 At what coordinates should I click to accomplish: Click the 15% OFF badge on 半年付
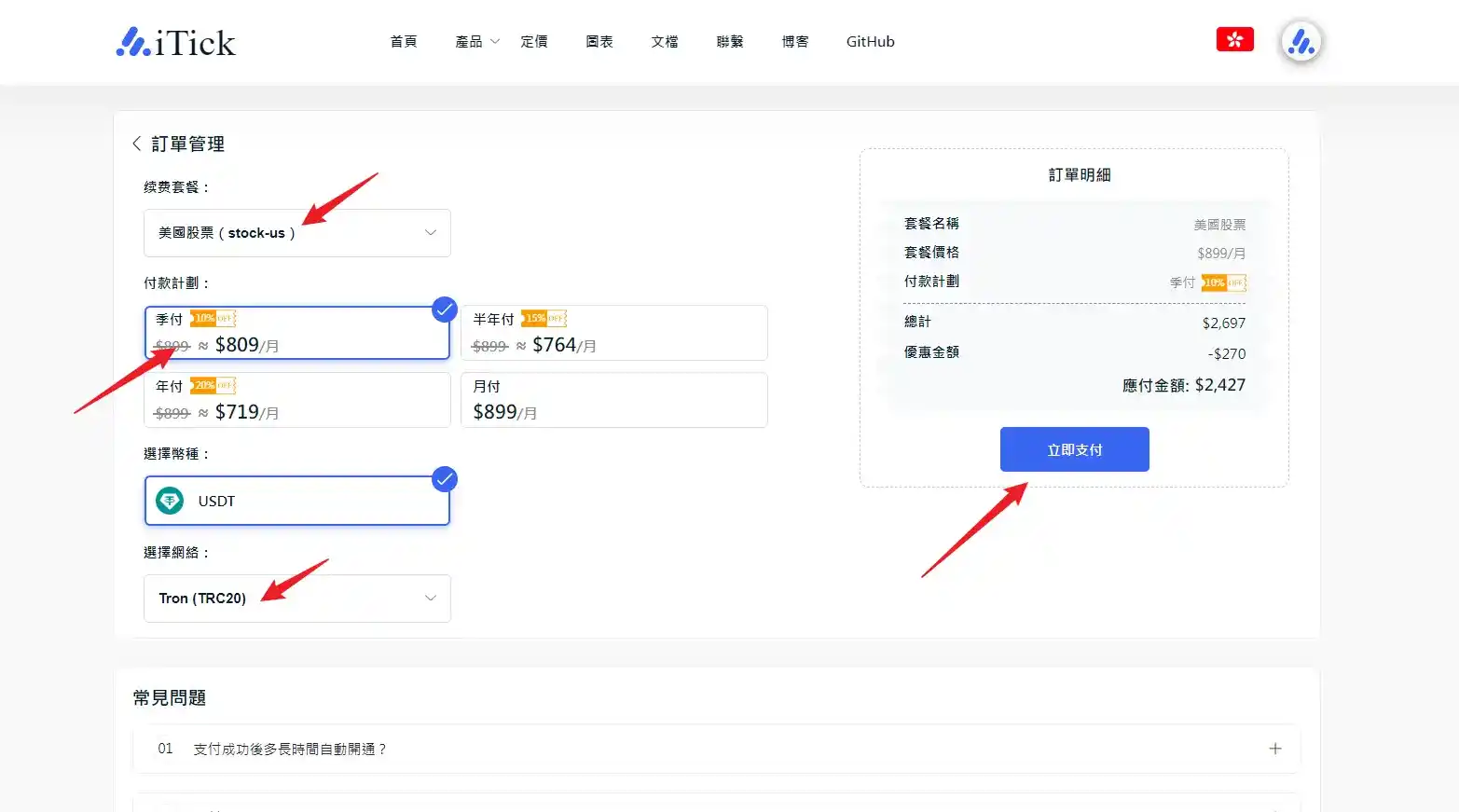542,318
